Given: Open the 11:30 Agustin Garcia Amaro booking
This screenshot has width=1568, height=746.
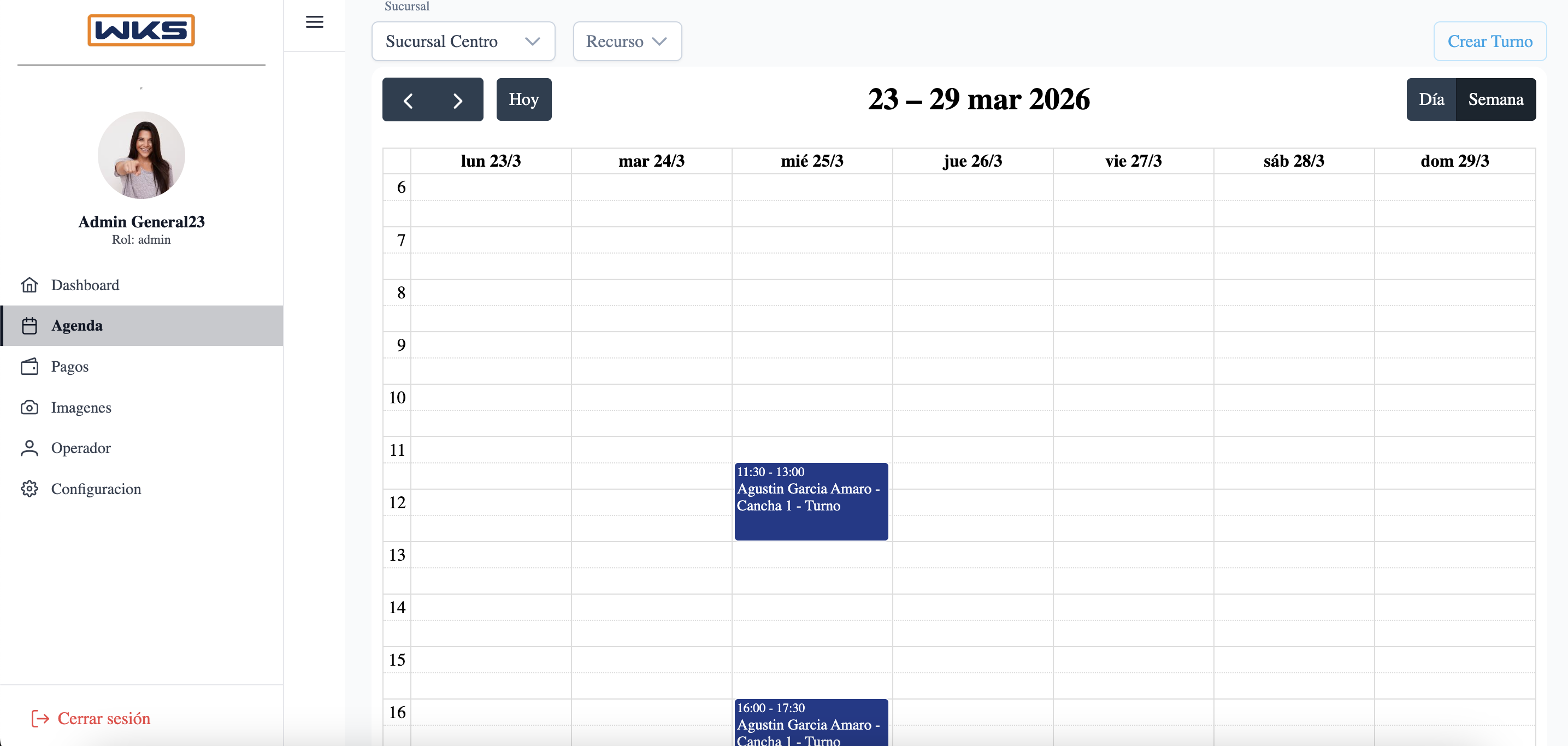Looking at the screenshot, I should [x=811, y=501].
